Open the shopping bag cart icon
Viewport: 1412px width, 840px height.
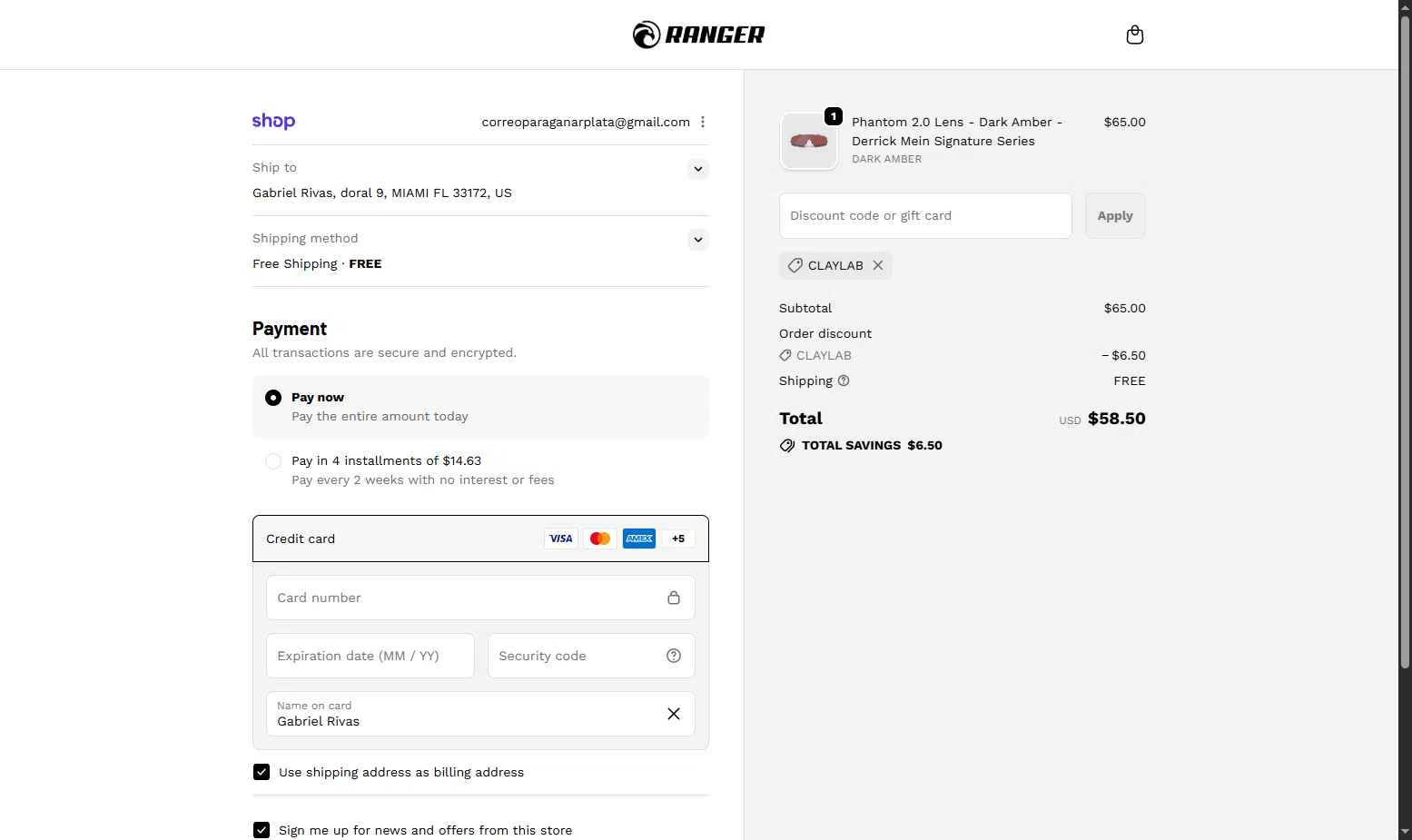point(1134,35)
